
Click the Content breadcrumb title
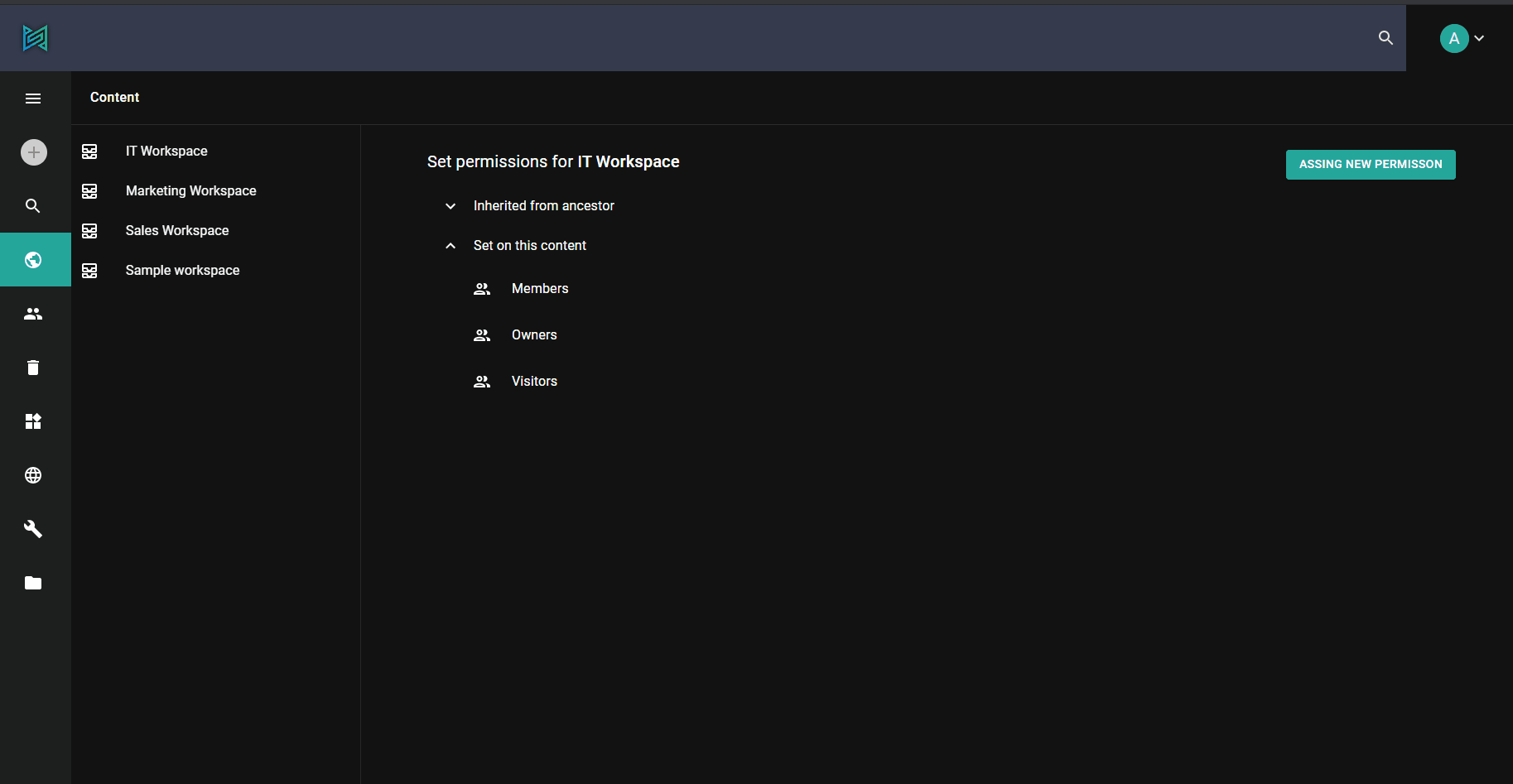click(114, 98)
